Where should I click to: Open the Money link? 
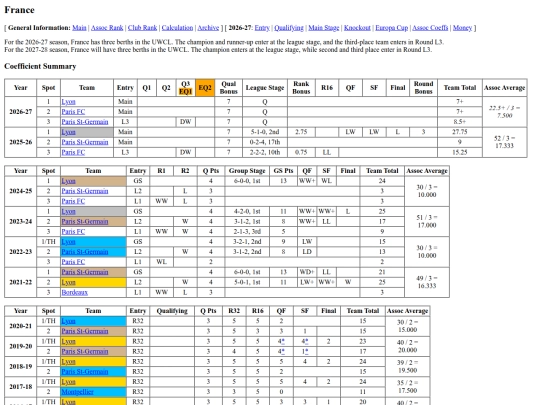(462, 28)
